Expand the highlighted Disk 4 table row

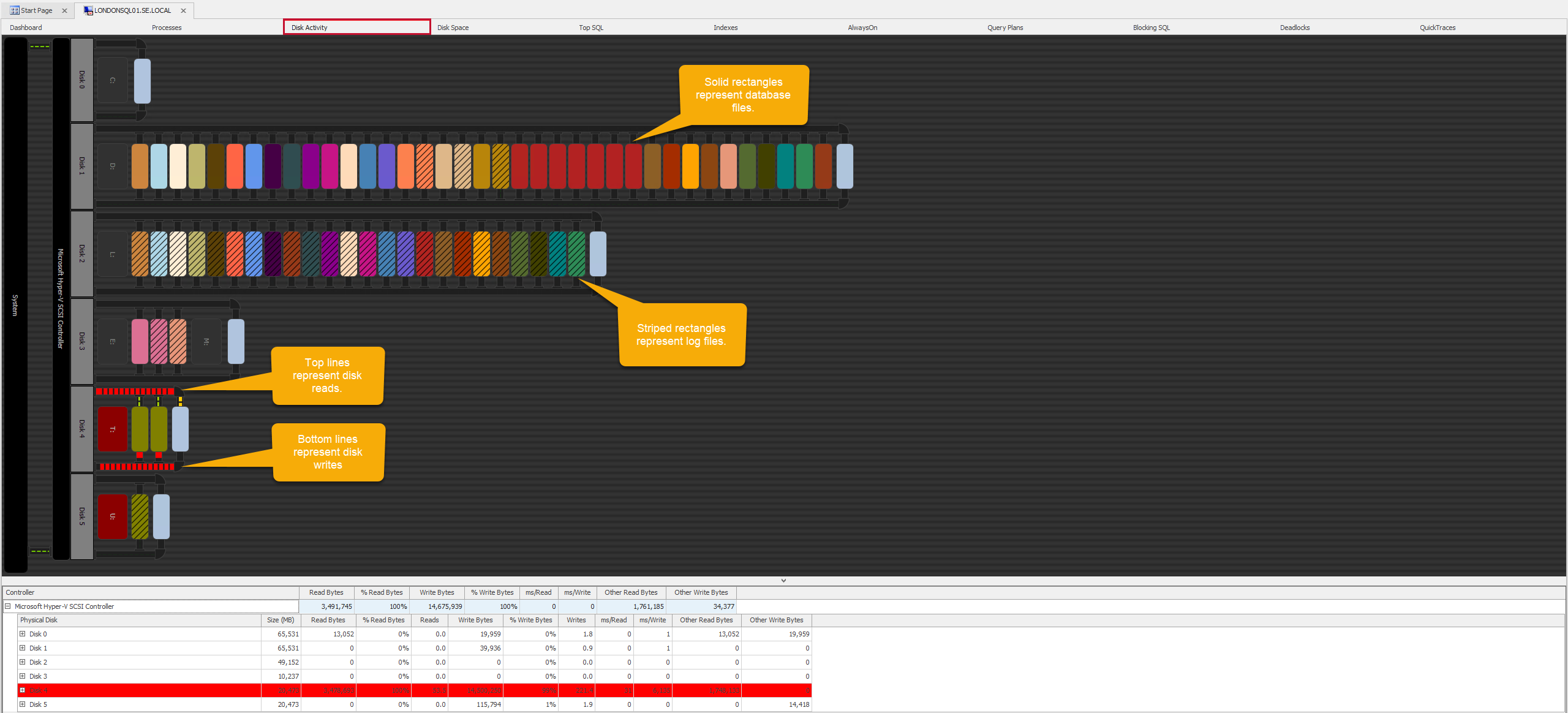[22, 690]
